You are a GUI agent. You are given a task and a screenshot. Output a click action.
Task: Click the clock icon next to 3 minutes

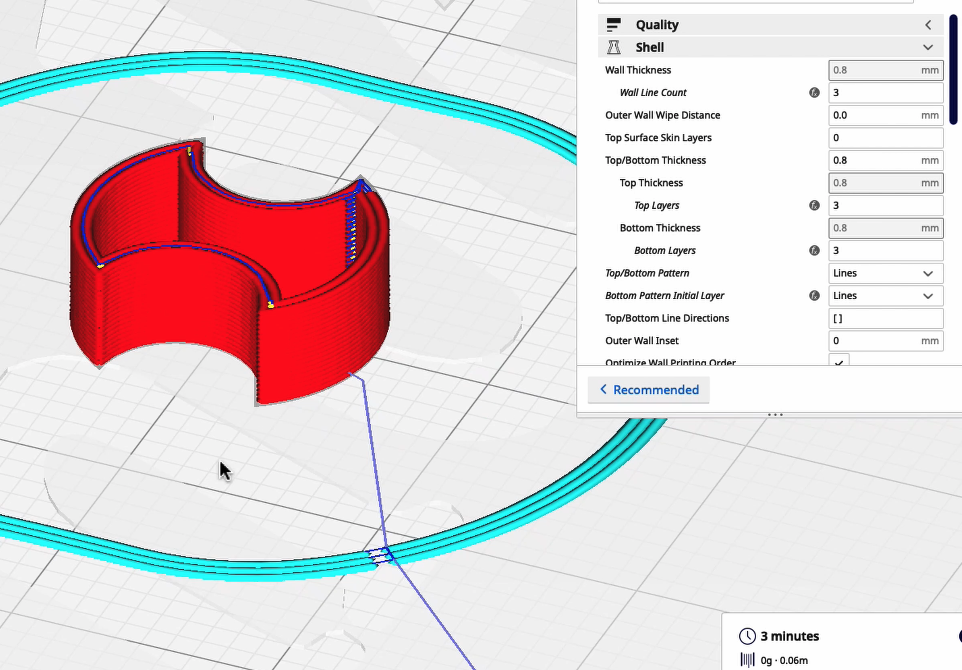[747, 636]
